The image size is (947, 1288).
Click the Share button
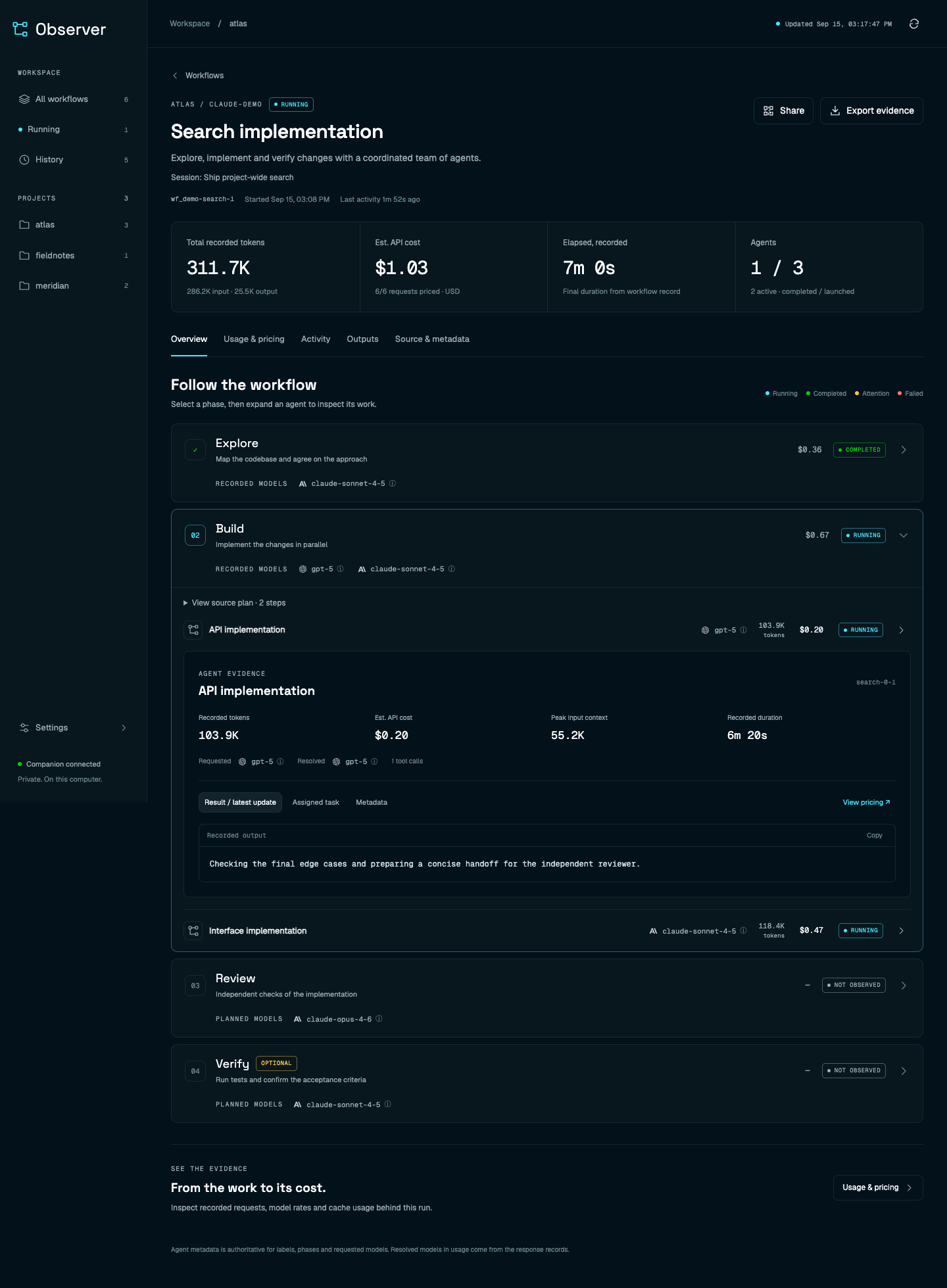click(x=783, y=110)
